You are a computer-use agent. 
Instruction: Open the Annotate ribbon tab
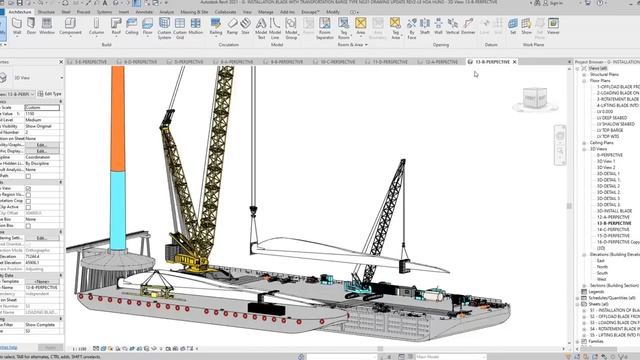click(144, 12)
